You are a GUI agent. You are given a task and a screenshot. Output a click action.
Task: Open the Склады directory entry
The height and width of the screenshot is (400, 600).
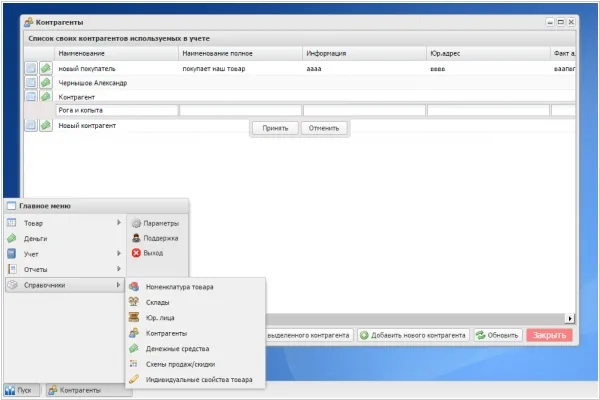coord(157,302)
